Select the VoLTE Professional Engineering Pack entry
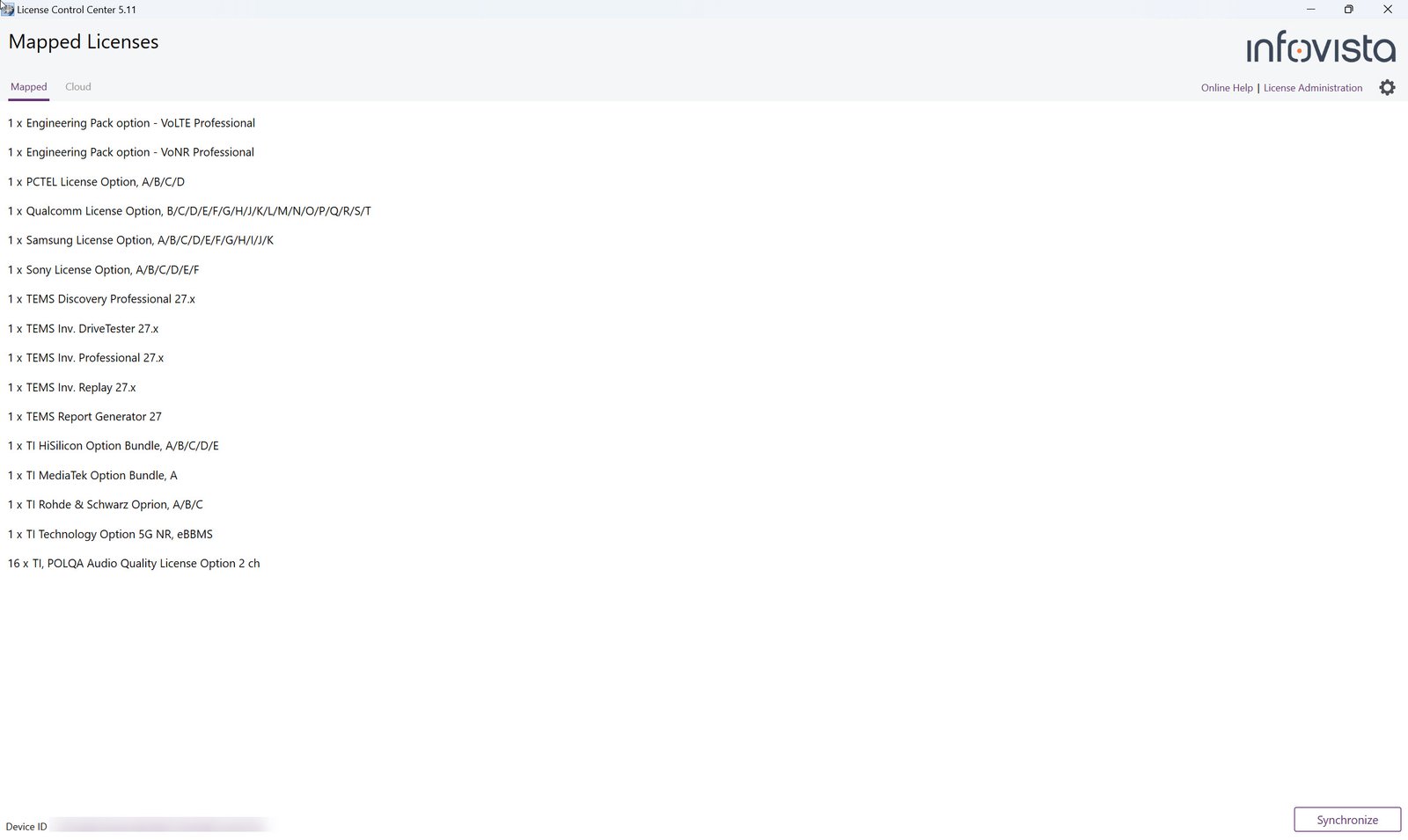Viewport: 1408px width, 840px height. click(131, 123)
